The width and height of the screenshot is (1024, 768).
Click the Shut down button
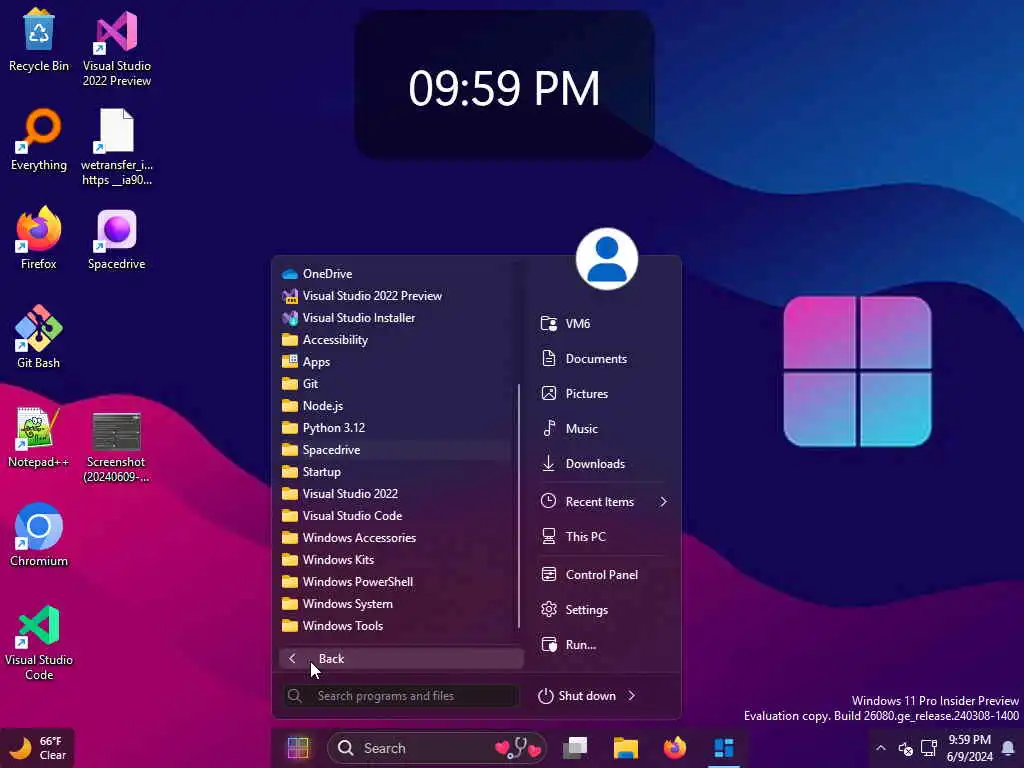tap(577, 696)
